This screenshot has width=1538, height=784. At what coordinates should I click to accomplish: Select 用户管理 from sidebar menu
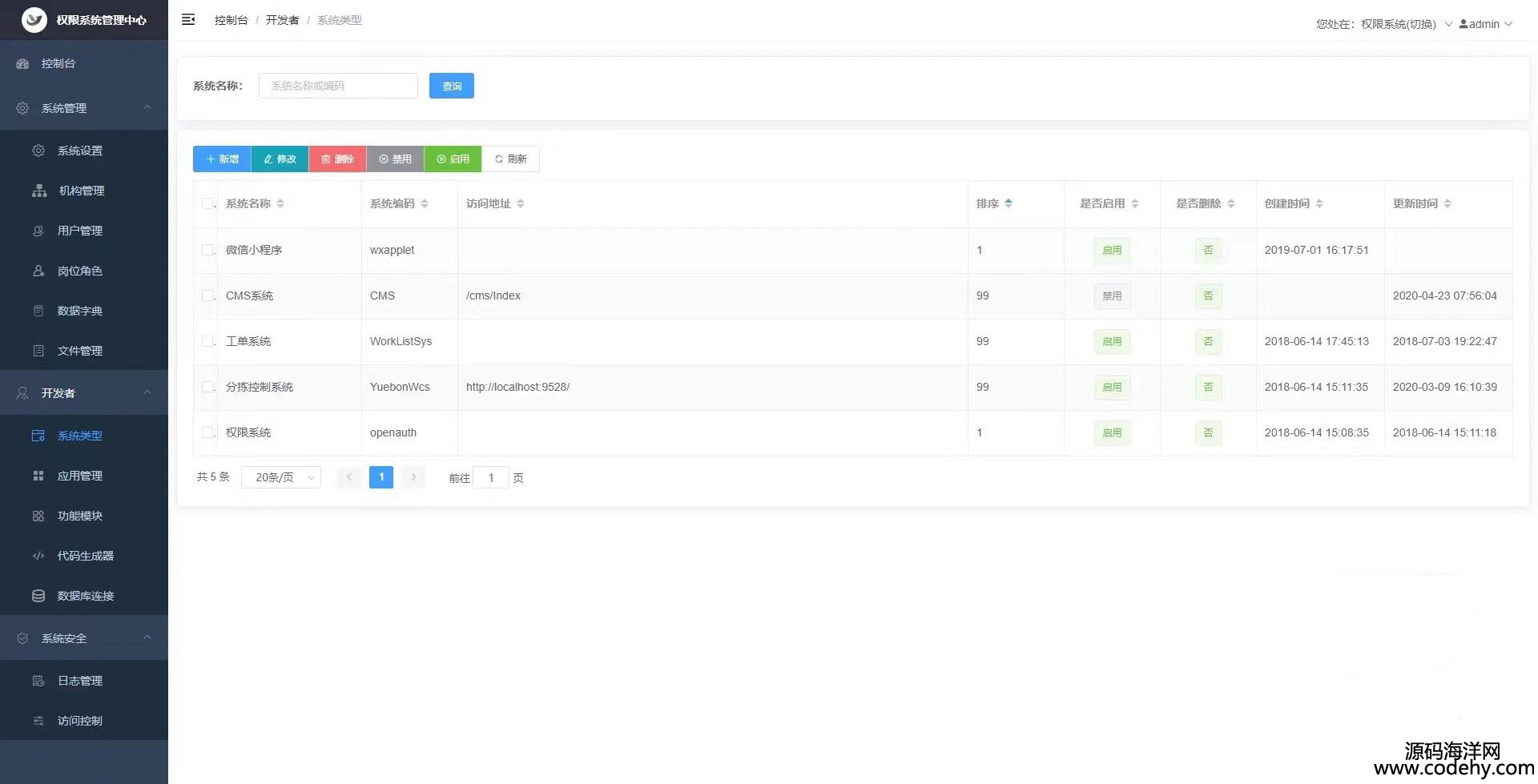(80, 231)
